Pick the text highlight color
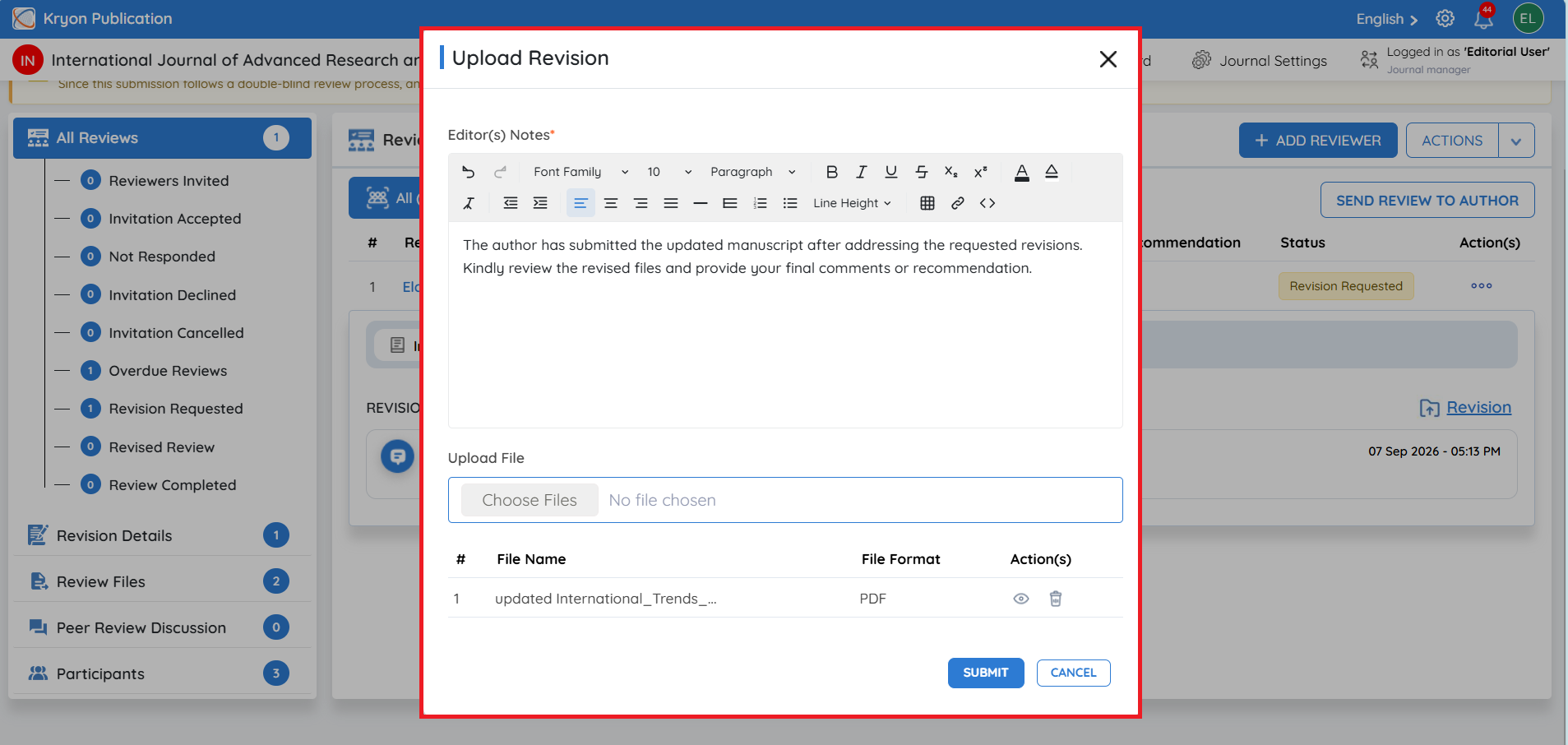1568x745 pixels. pos(1052,172)
